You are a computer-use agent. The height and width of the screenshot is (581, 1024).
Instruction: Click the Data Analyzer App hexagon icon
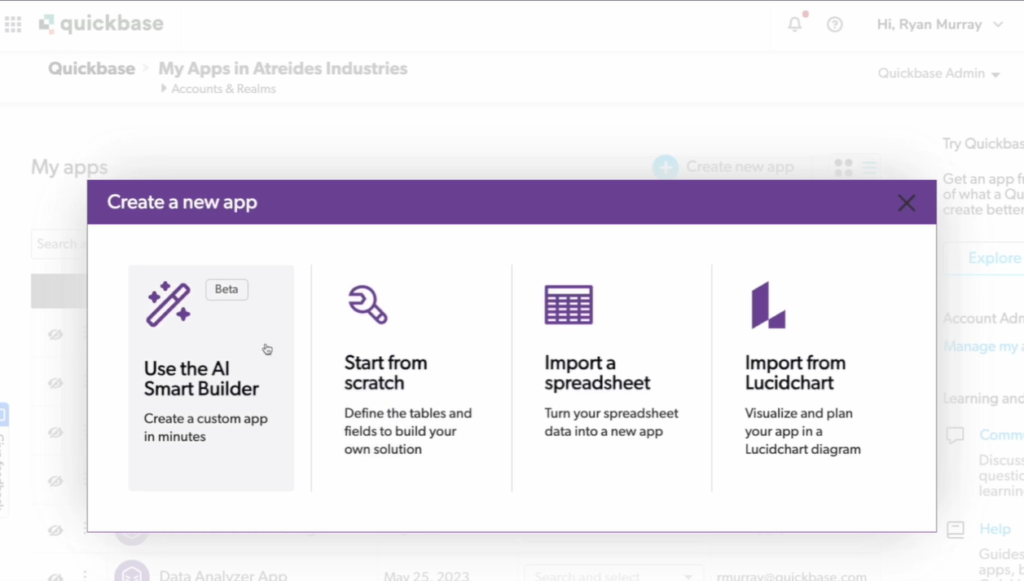[131, 574]
